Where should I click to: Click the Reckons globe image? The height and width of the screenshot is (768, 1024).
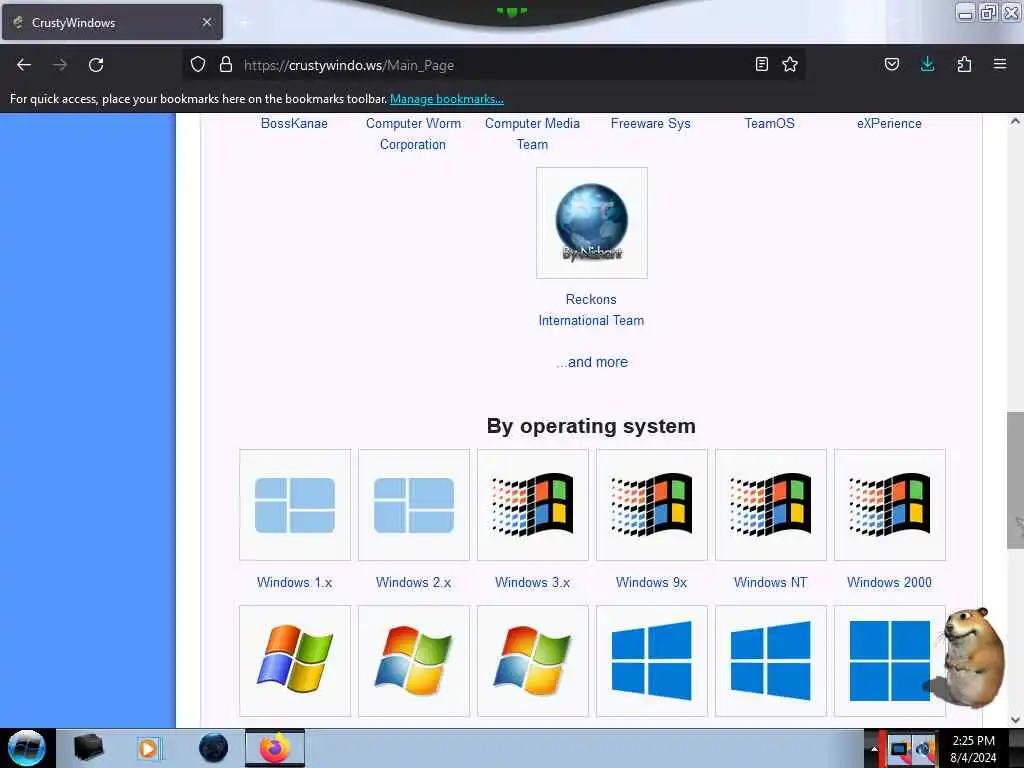pos(592,223)
